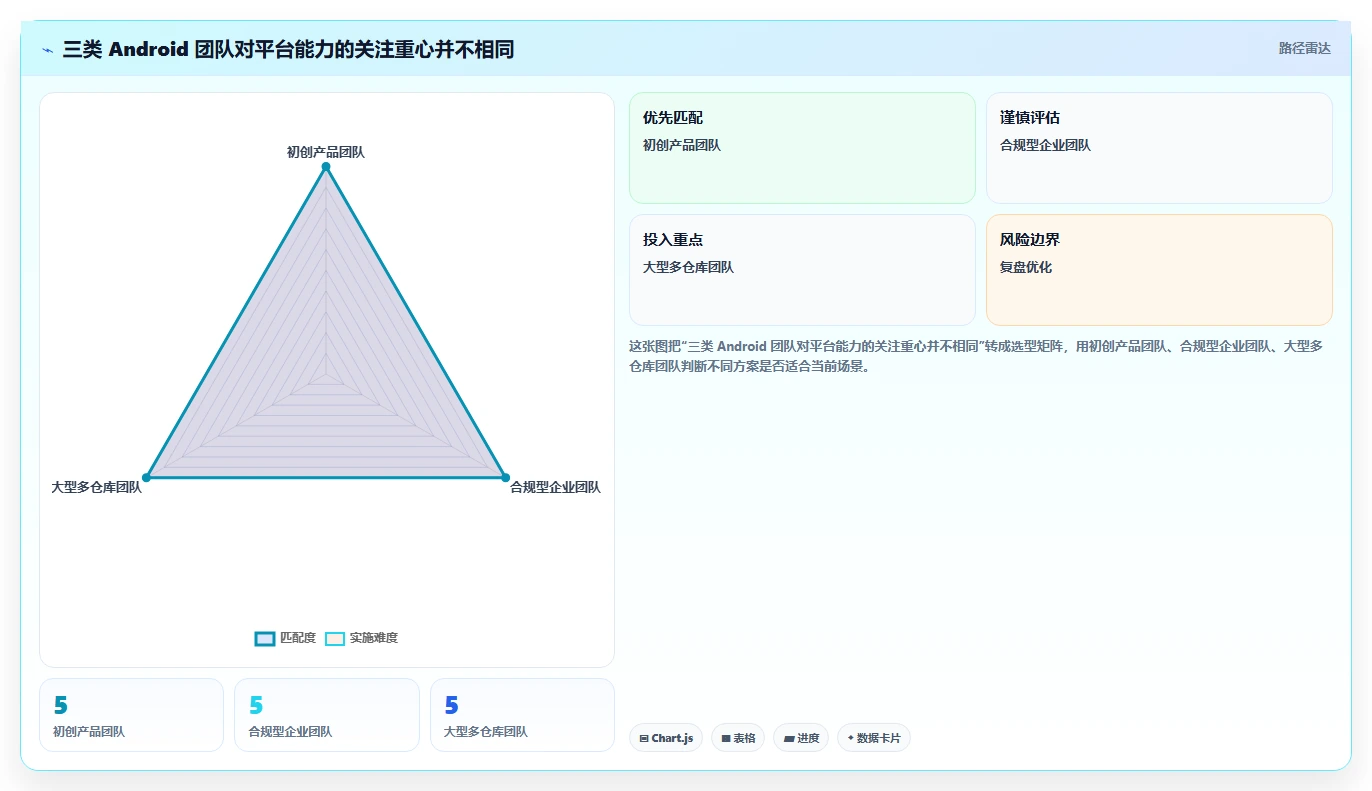
Task: Click the page title about Android teams
Action: point(288,49)
